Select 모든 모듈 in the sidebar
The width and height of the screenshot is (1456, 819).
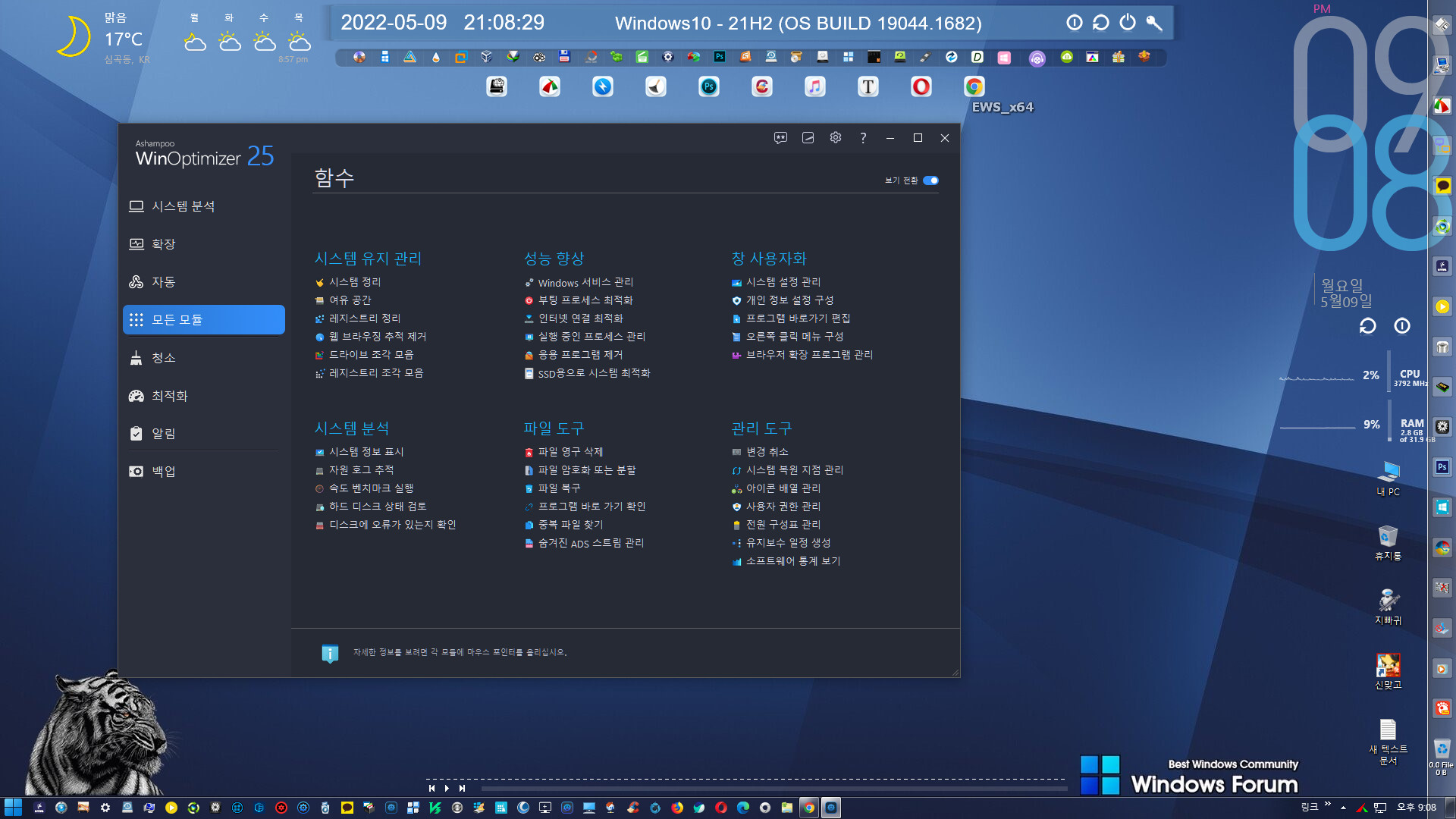(x=203, y=320)
